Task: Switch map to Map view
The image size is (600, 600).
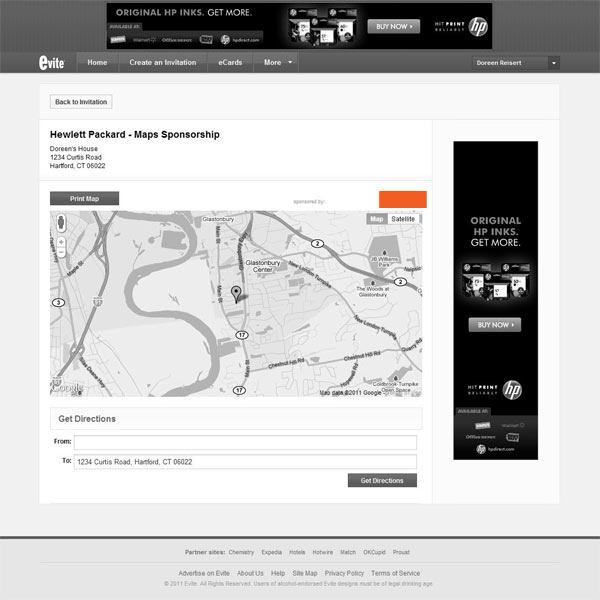Action: click(x=377, y=219)
